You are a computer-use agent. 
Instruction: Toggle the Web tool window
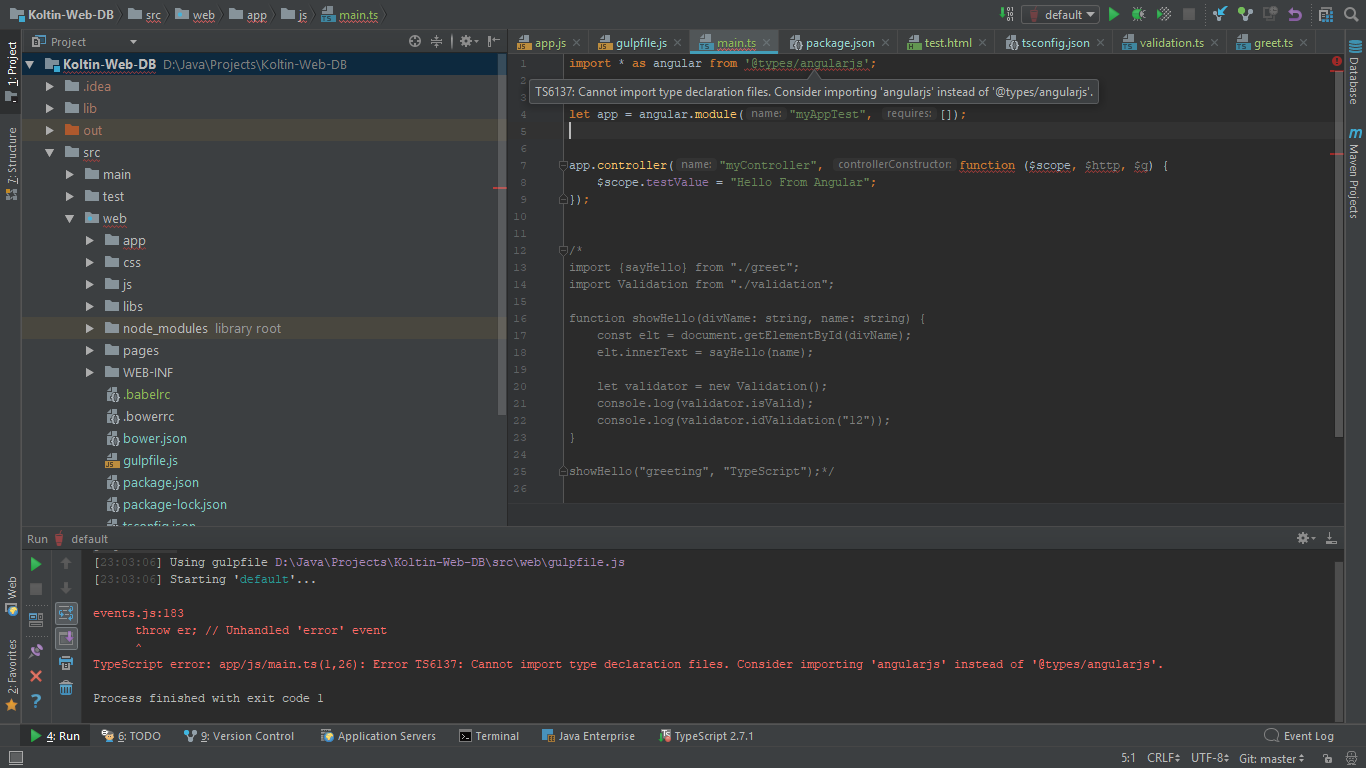(11, 595)
